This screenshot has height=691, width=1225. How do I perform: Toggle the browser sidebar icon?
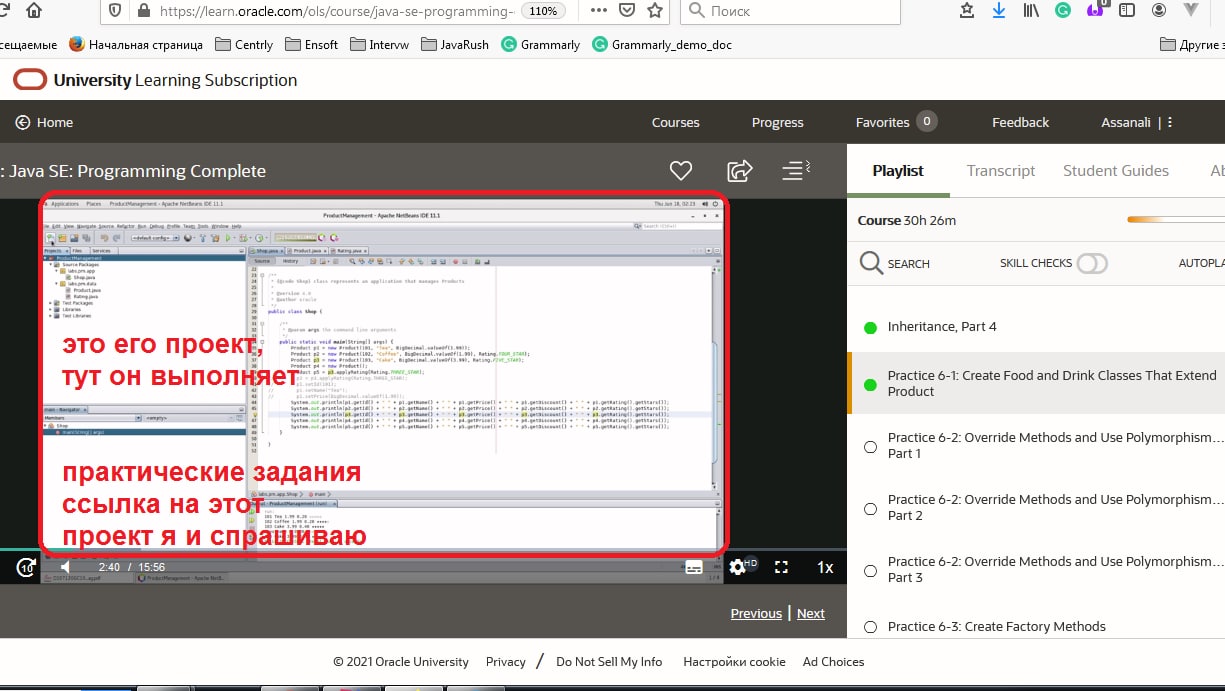[x=1127, y=11]
